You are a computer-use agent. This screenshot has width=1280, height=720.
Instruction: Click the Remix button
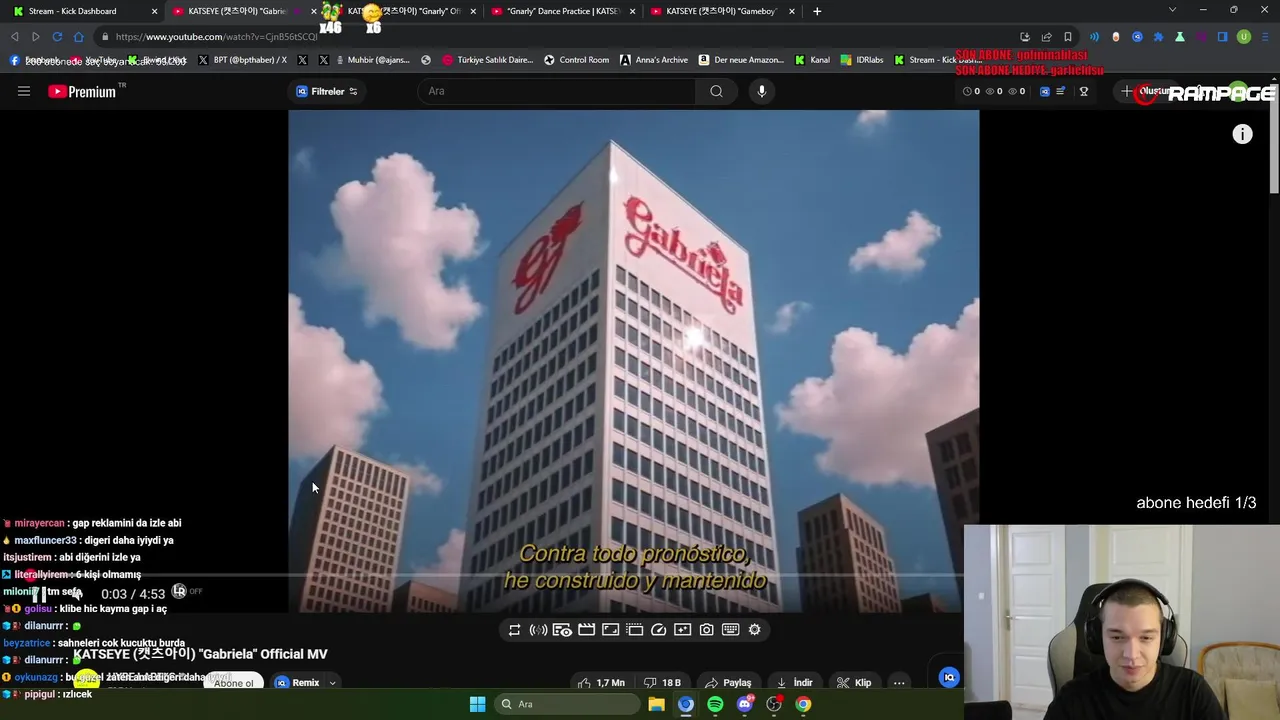[297, 683]
